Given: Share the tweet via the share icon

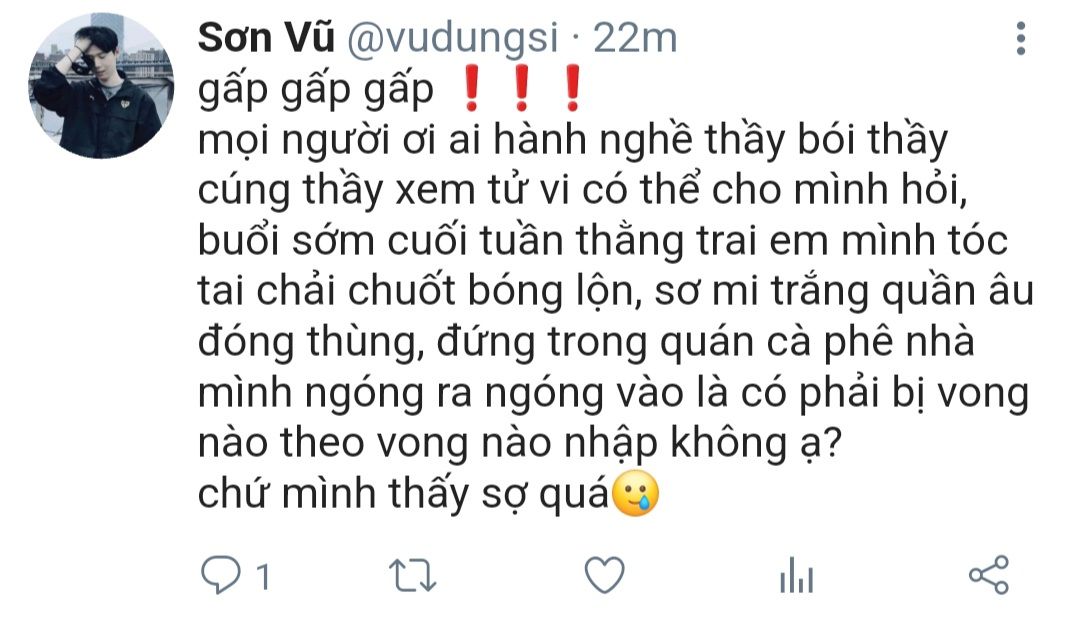Looking at the screenshot, I should pos(988,574).
